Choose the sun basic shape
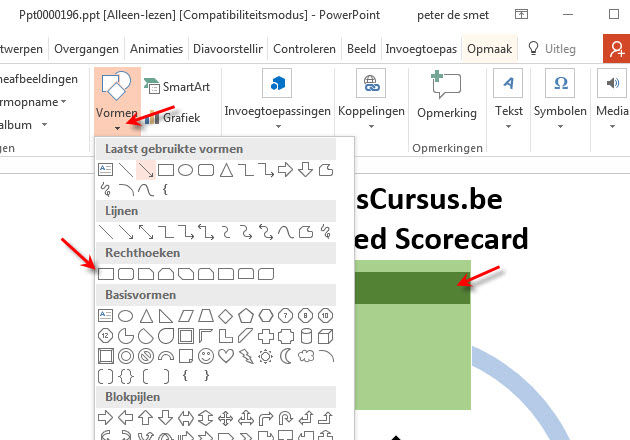This screenshot has width=630, height=440. (x=266, y=356)
